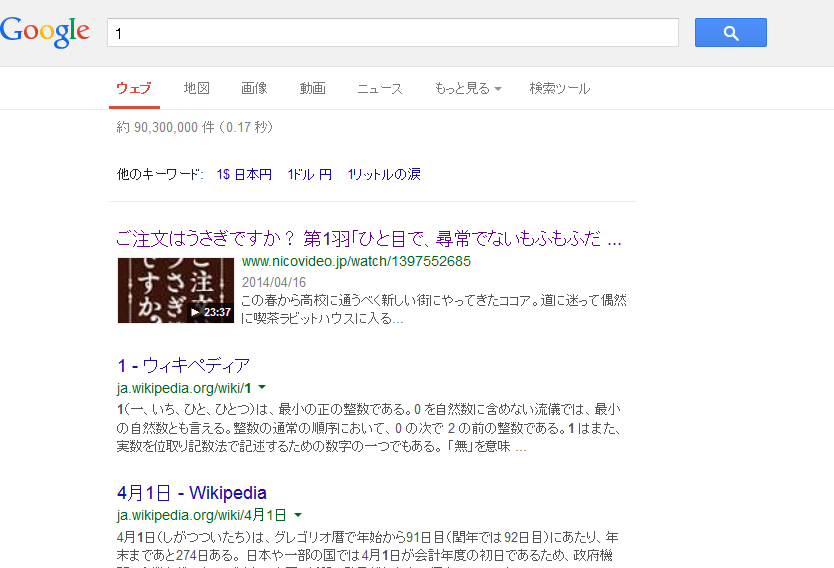The width and height of the screenshot is (834, 568).
Task: Click the nicovideo video thumbnail
Action: tap(176, 290)
